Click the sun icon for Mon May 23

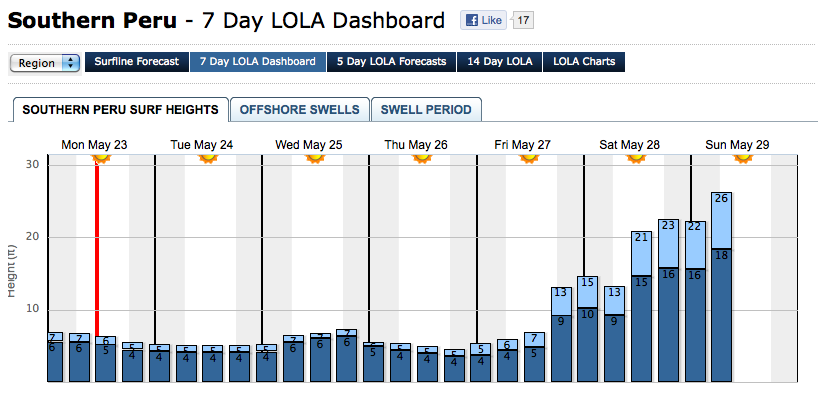(101, 159)
